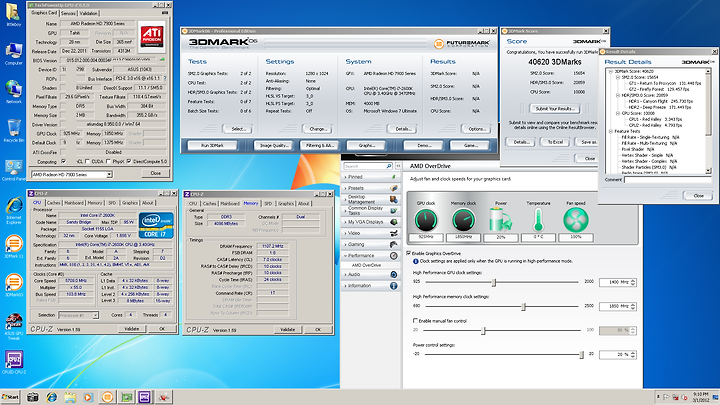Click the 3DMark taskbar button
The height and width of the screenshot is (405, 720).
point(107,397)
